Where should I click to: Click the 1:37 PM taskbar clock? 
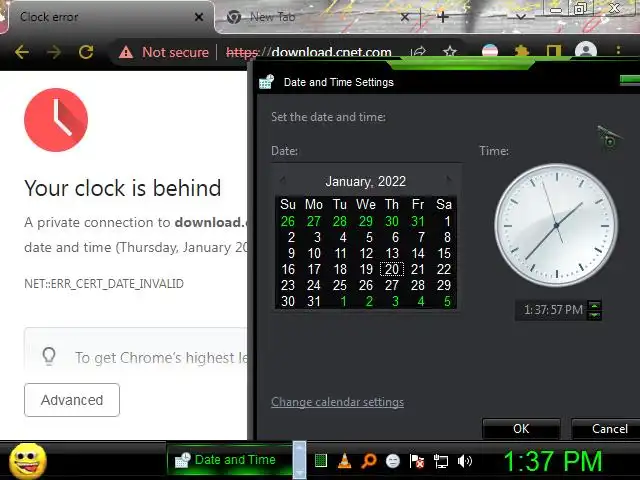553,461
